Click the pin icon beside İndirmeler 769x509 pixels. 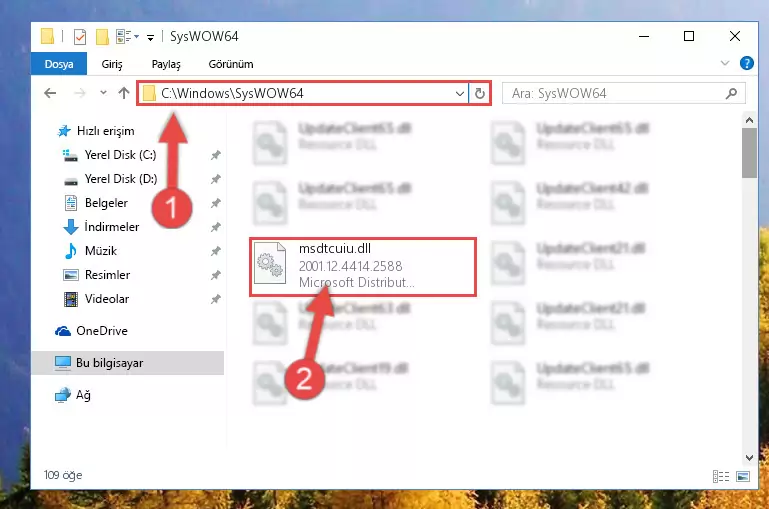coord(215,228)
